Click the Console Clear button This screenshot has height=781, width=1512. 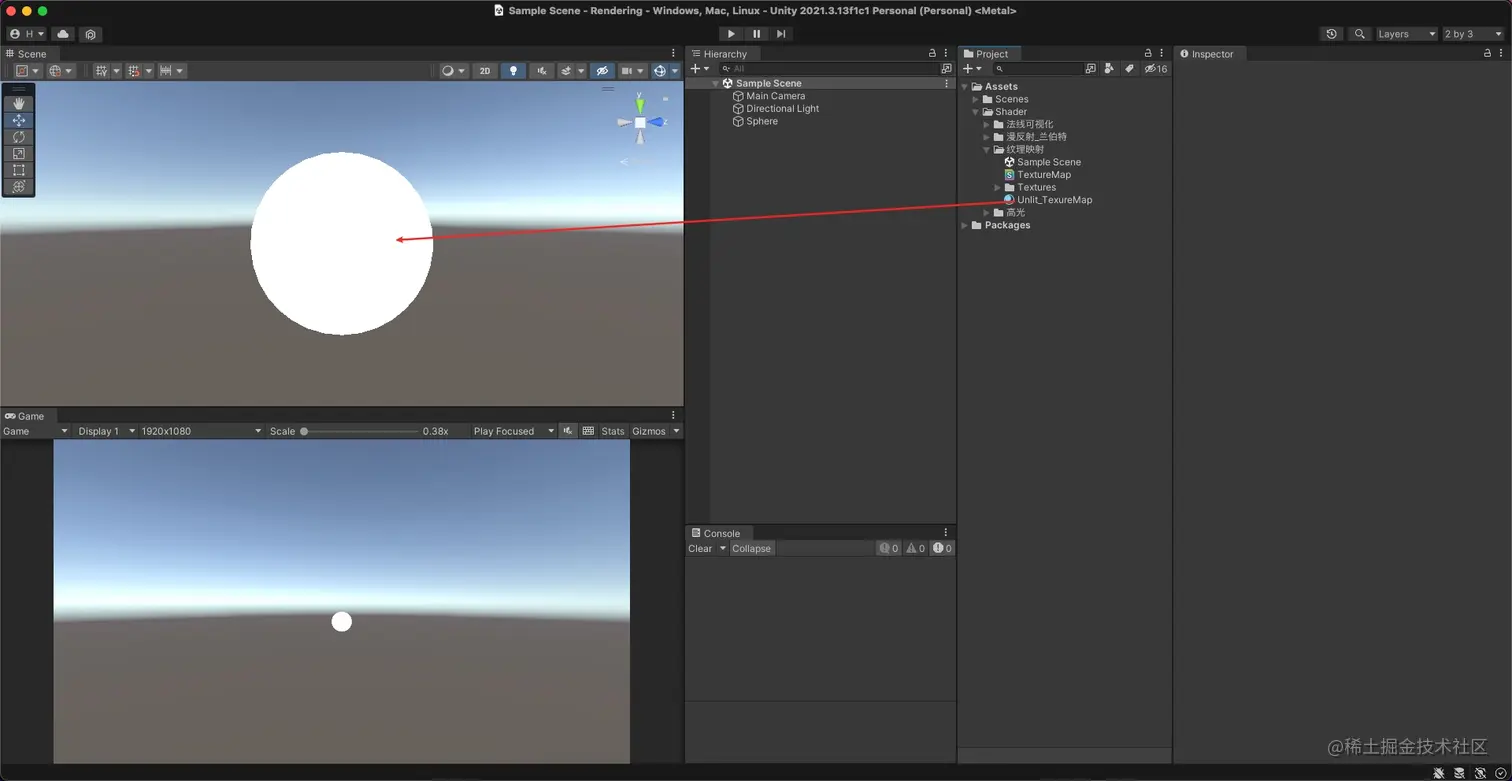point(700,548)
